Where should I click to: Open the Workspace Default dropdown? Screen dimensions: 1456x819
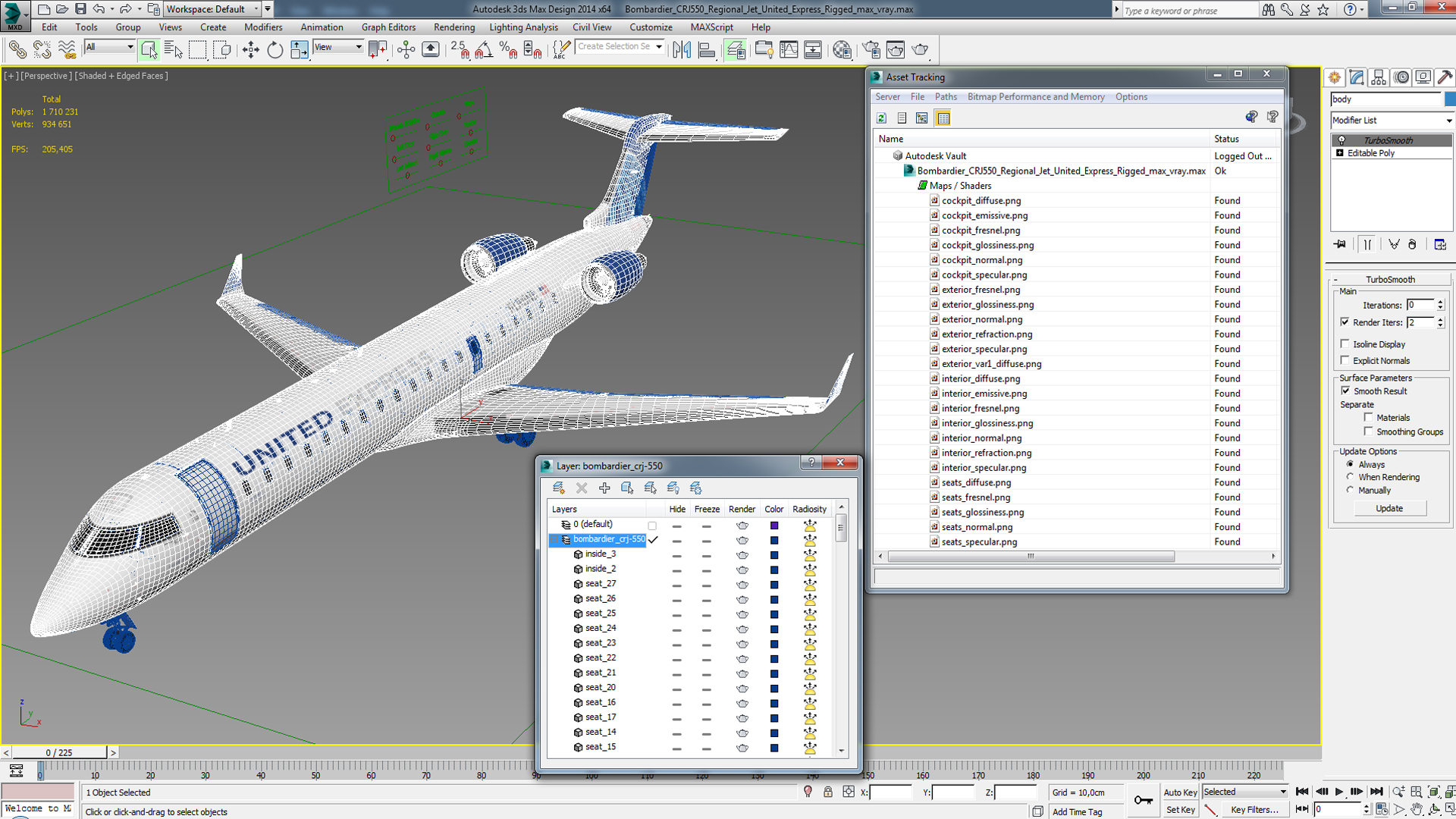212,9
